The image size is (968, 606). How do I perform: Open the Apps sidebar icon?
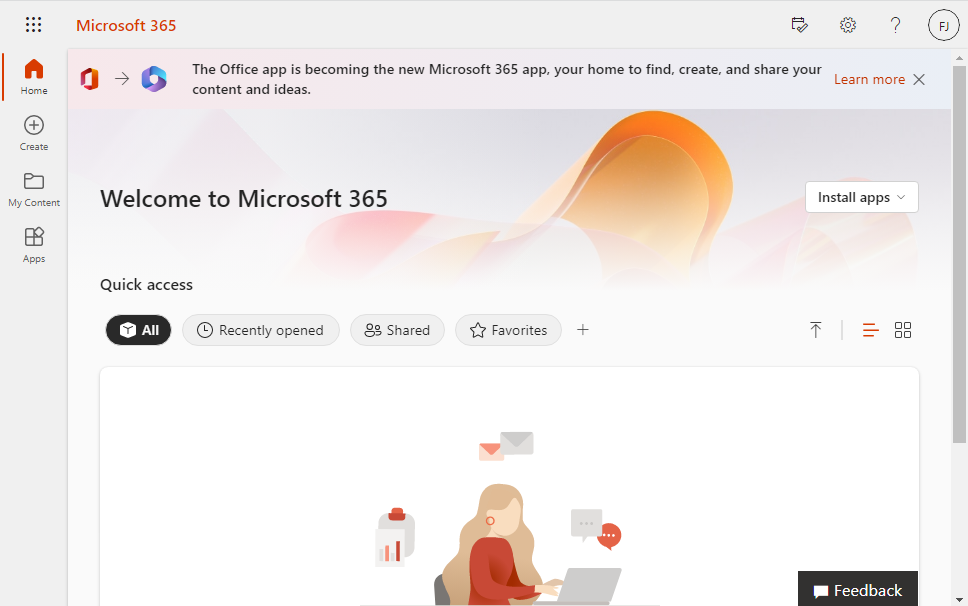[x=34, y=237]
